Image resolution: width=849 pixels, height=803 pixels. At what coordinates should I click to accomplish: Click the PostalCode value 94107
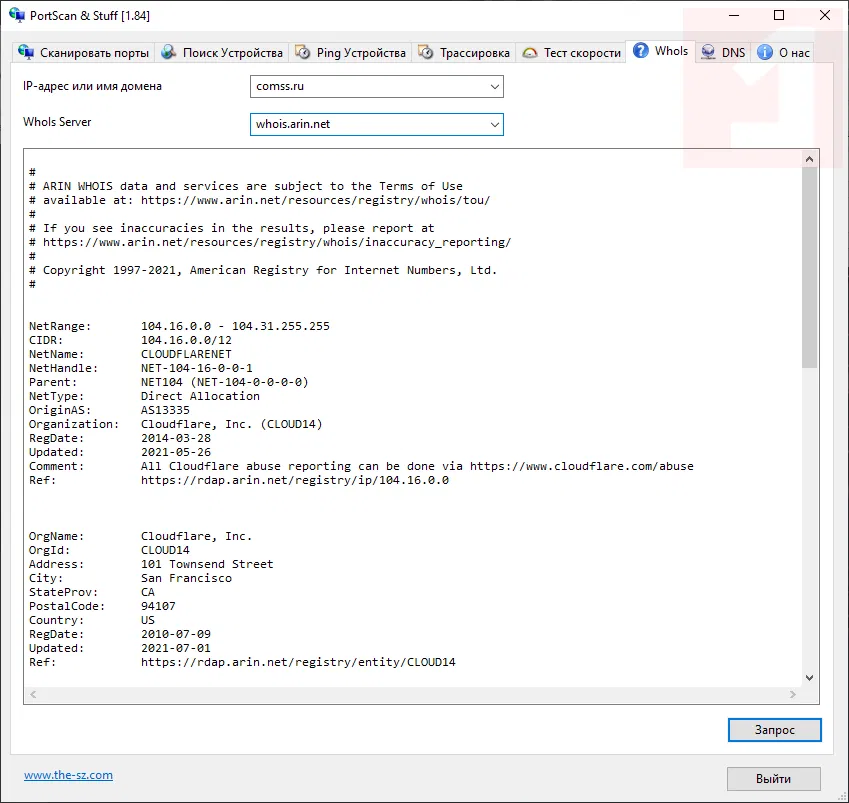[x=158, y=606]
